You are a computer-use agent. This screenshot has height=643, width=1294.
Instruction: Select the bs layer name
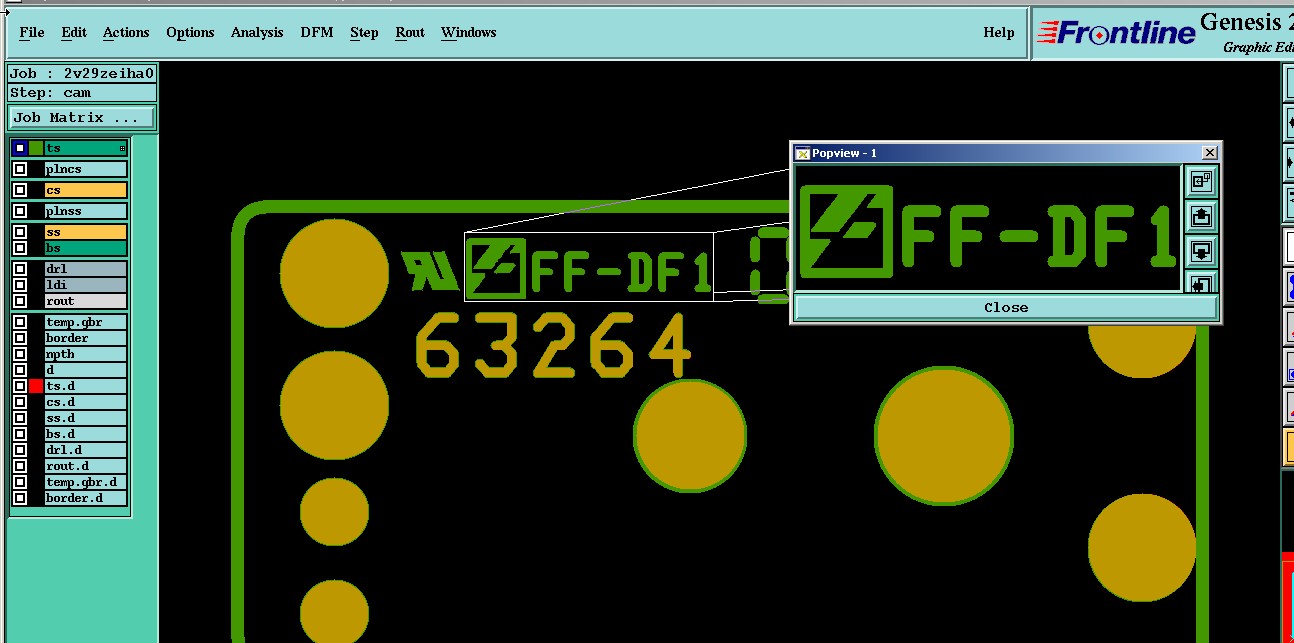86,248
